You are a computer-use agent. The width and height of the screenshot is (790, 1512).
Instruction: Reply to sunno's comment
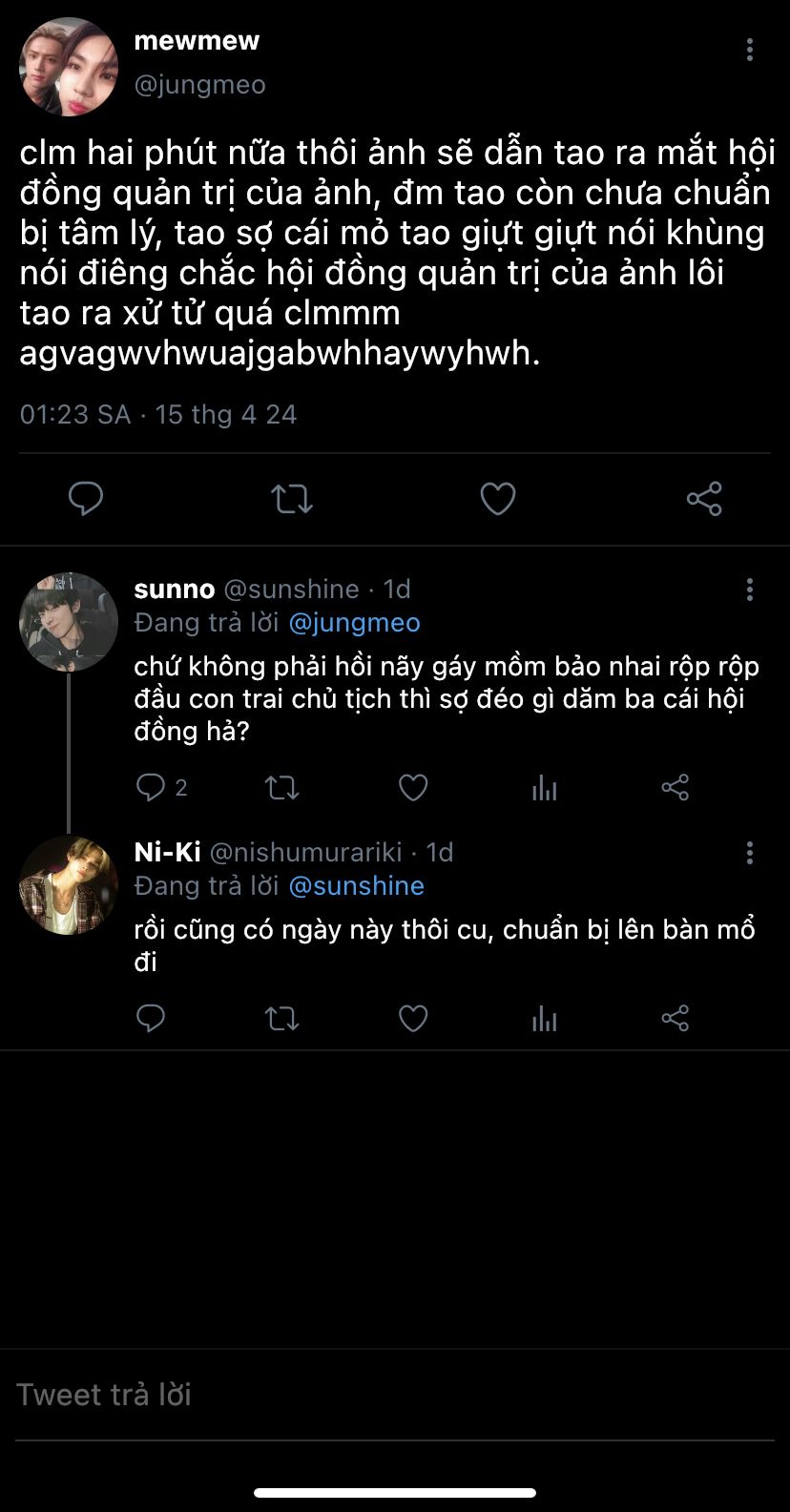(152, 787)
